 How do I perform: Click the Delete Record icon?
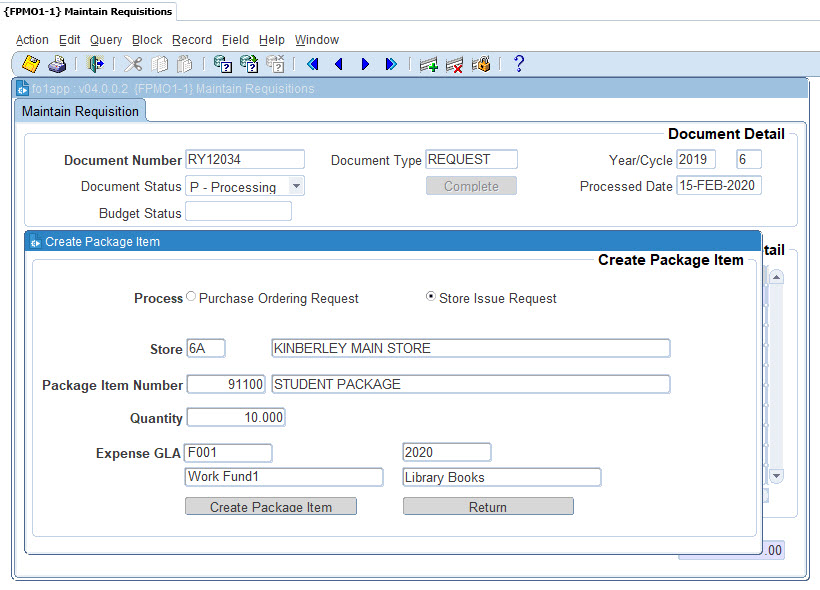click(x=455, y=64)
